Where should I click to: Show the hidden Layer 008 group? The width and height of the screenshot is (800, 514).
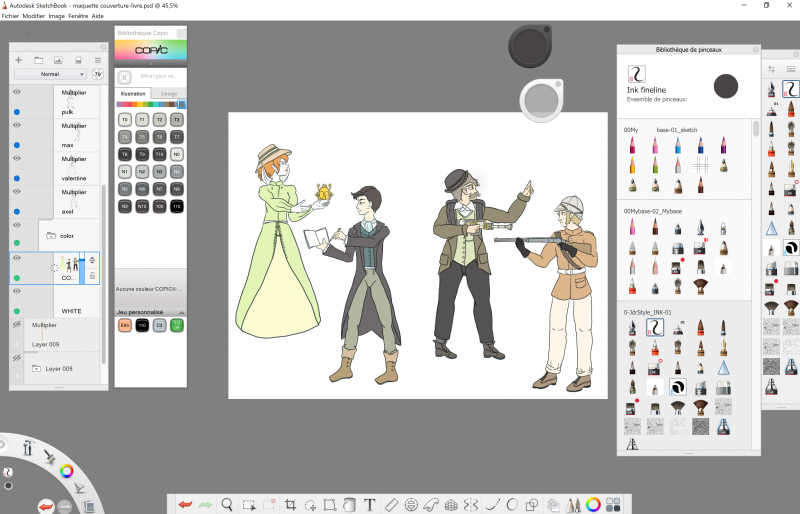[17, 358]
